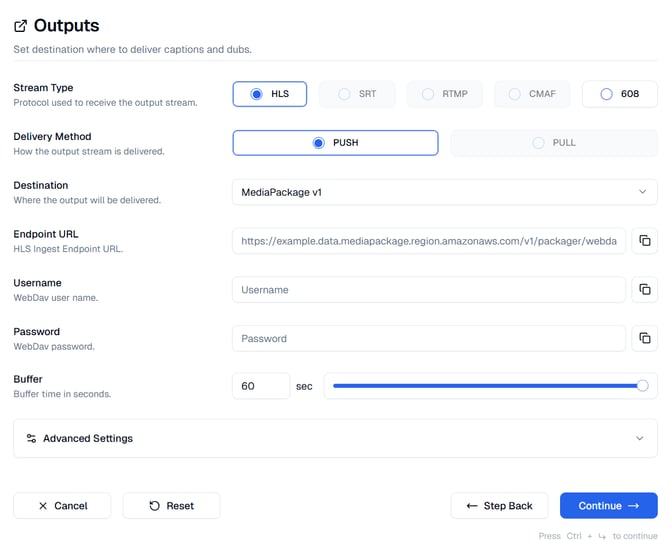This screenshot has height=550, width=670.
Task: Expand the Advanced Settings section
Action: [x=335, y=438]
